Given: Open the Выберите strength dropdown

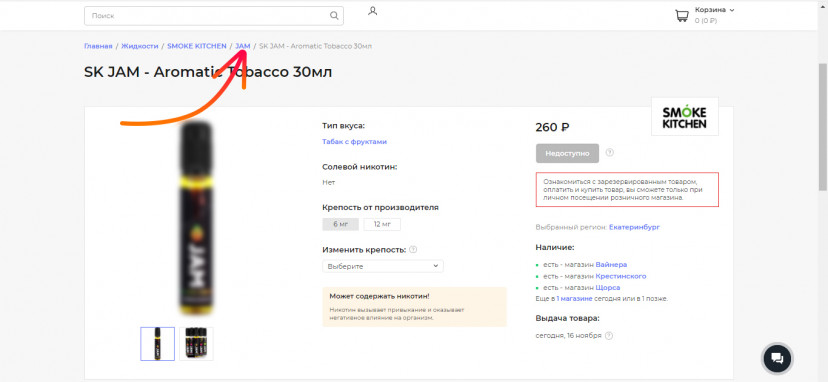Looking at the screenshot, I should coord(383,266).
